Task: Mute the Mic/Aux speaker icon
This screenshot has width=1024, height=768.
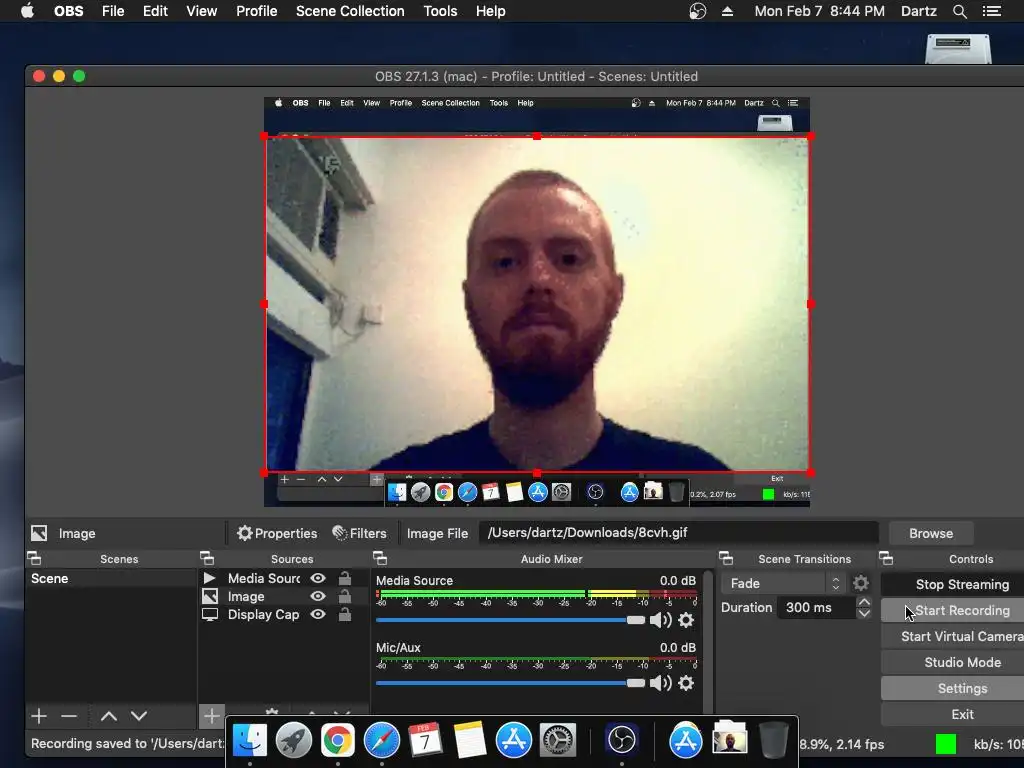Action: [x=660, y=683]
